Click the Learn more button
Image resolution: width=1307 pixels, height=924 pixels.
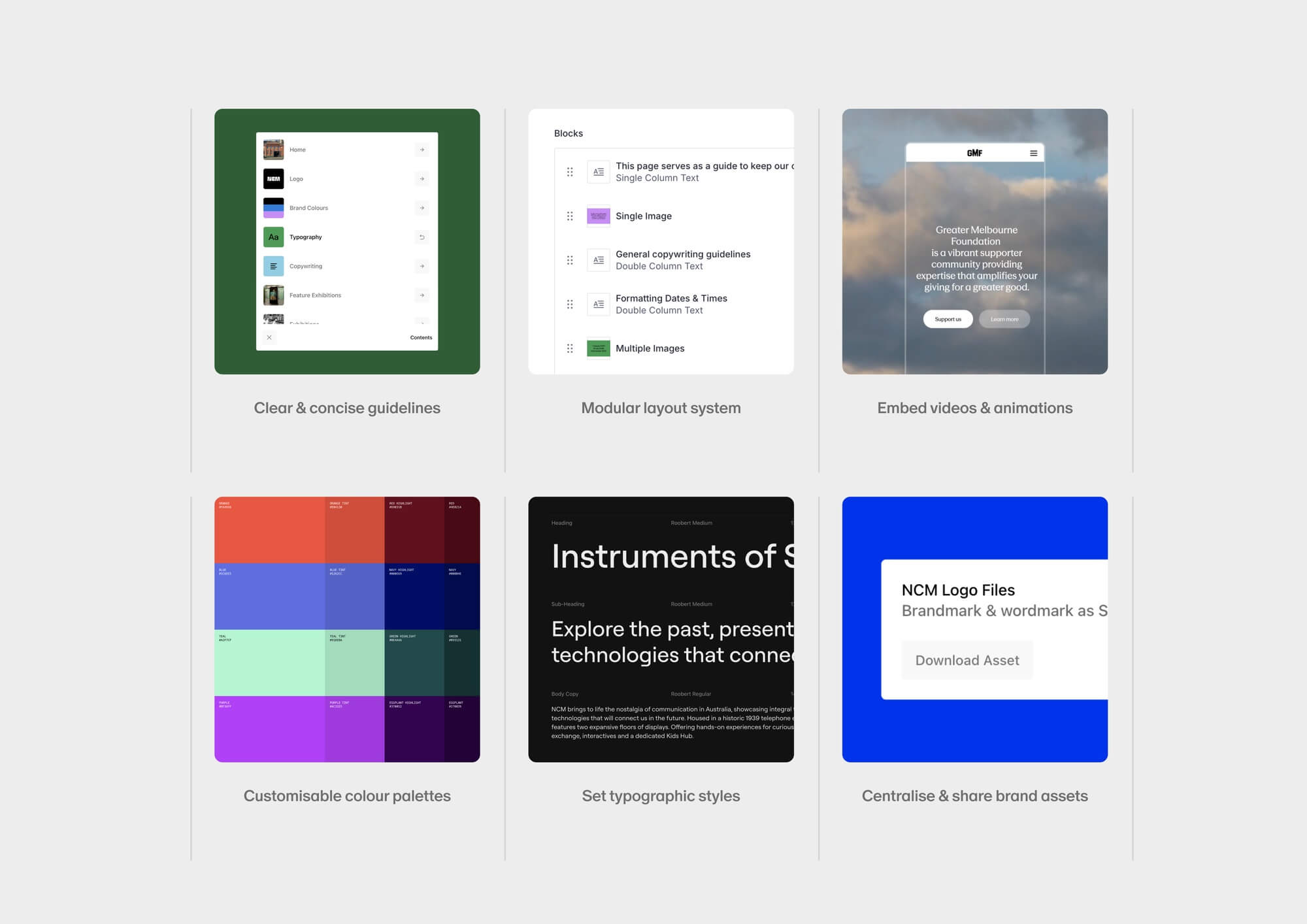click(x=1004, y=319)
